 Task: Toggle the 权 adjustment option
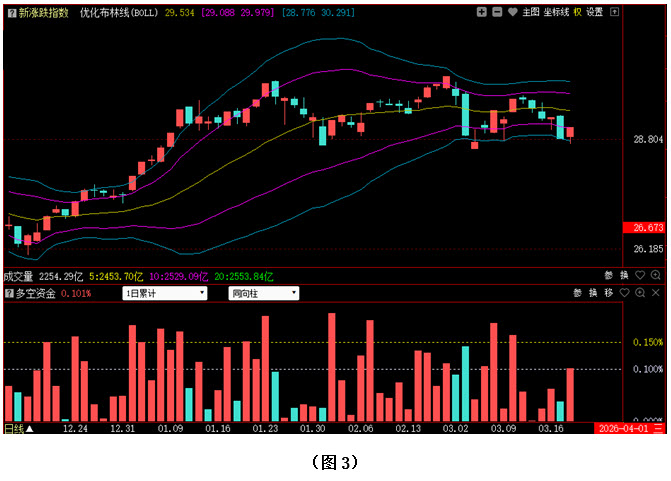coord(578,12)
